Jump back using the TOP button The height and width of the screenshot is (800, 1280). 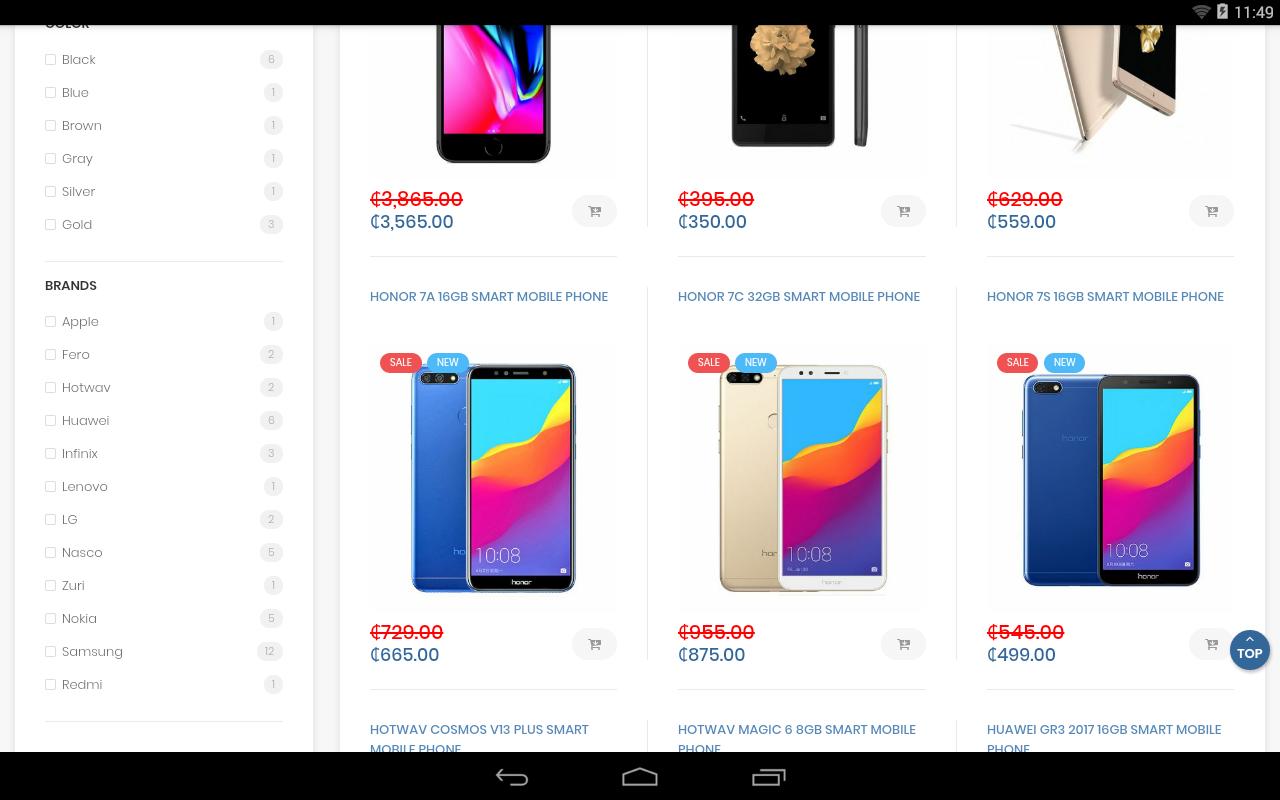pyautogui.click(x=1249, y=650)
